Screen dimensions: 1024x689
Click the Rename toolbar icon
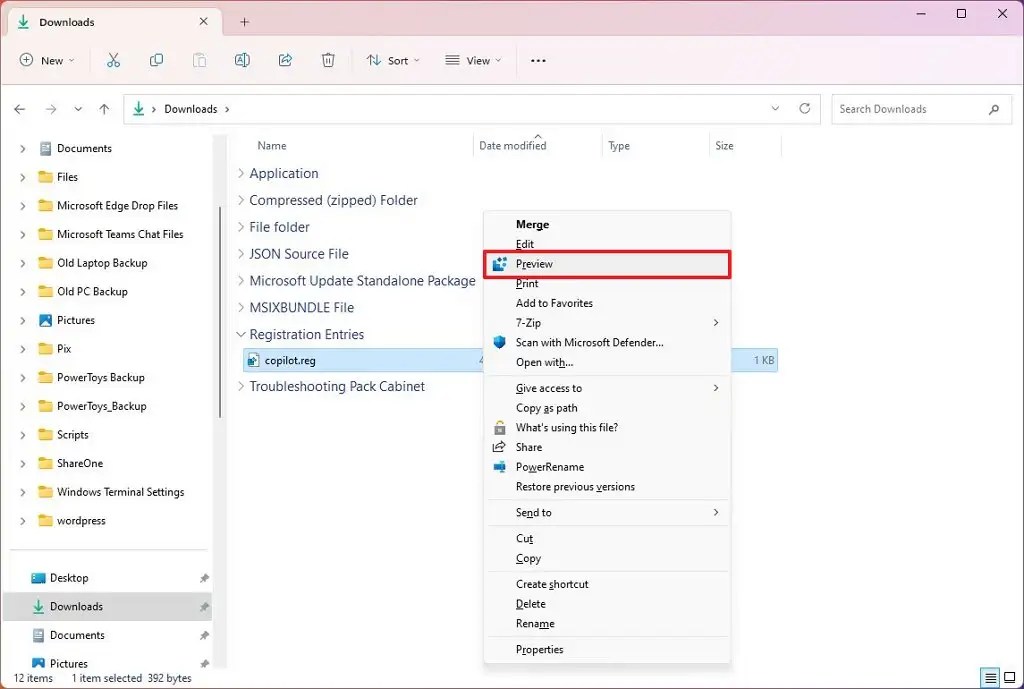(242, 60)
